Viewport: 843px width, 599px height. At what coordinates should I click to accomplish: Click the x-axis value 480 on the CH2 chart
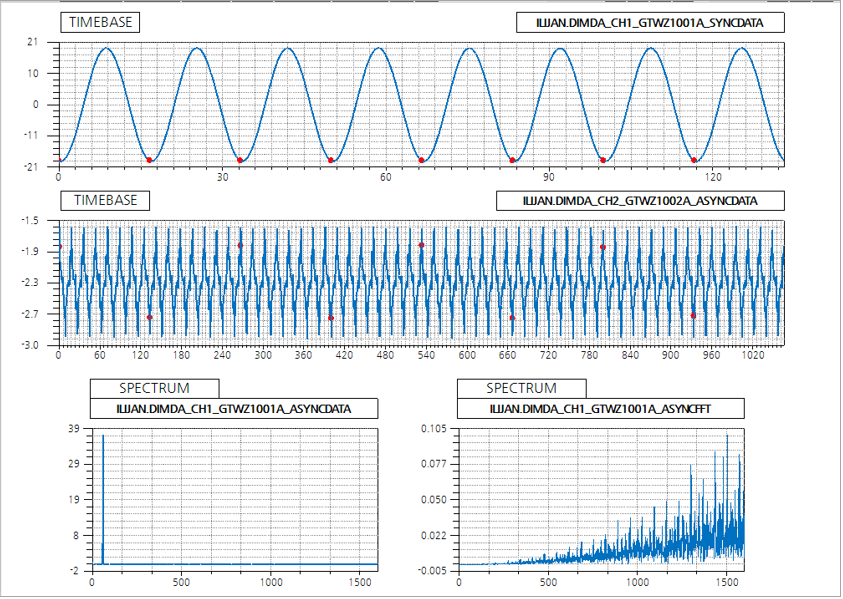385,355
